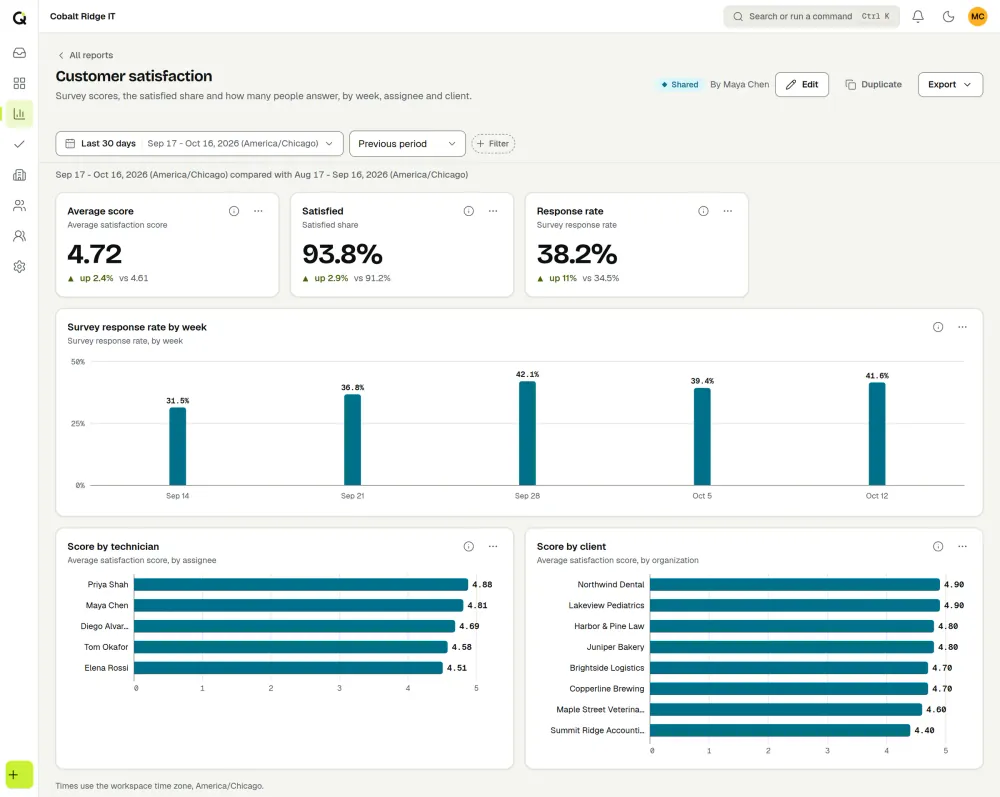Click the Summit Ridge Accounting score bar

click(780, 731)
